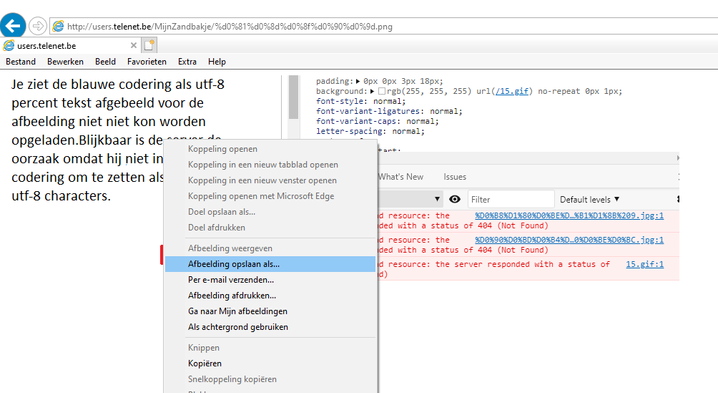Toggle the eye live-expression icon in console

click(455, 199)
